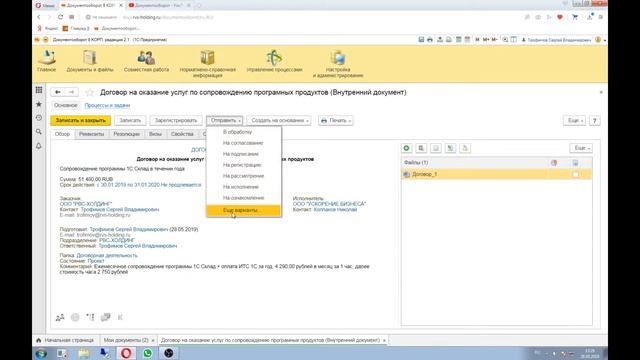Click the view file icon in files toolbar
Viewport: 640px width, 360px height.
pos(421,148)
